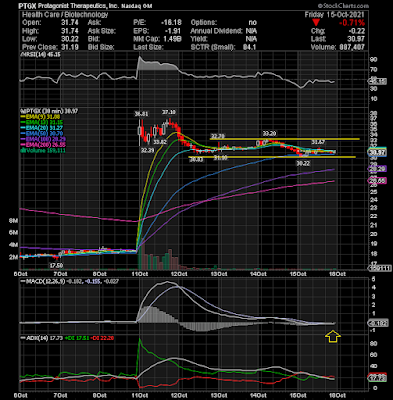The height and width of the screenshot is (400, 393).
Task: Click the Low value 30.22 in the quote table
Action: [71, 39]
